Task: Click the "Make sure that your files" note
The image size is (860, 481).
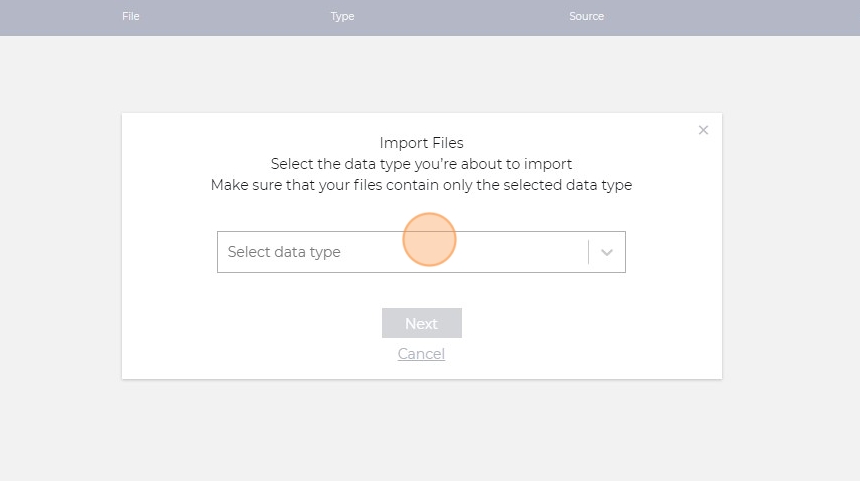Action: tap(421, 185)
